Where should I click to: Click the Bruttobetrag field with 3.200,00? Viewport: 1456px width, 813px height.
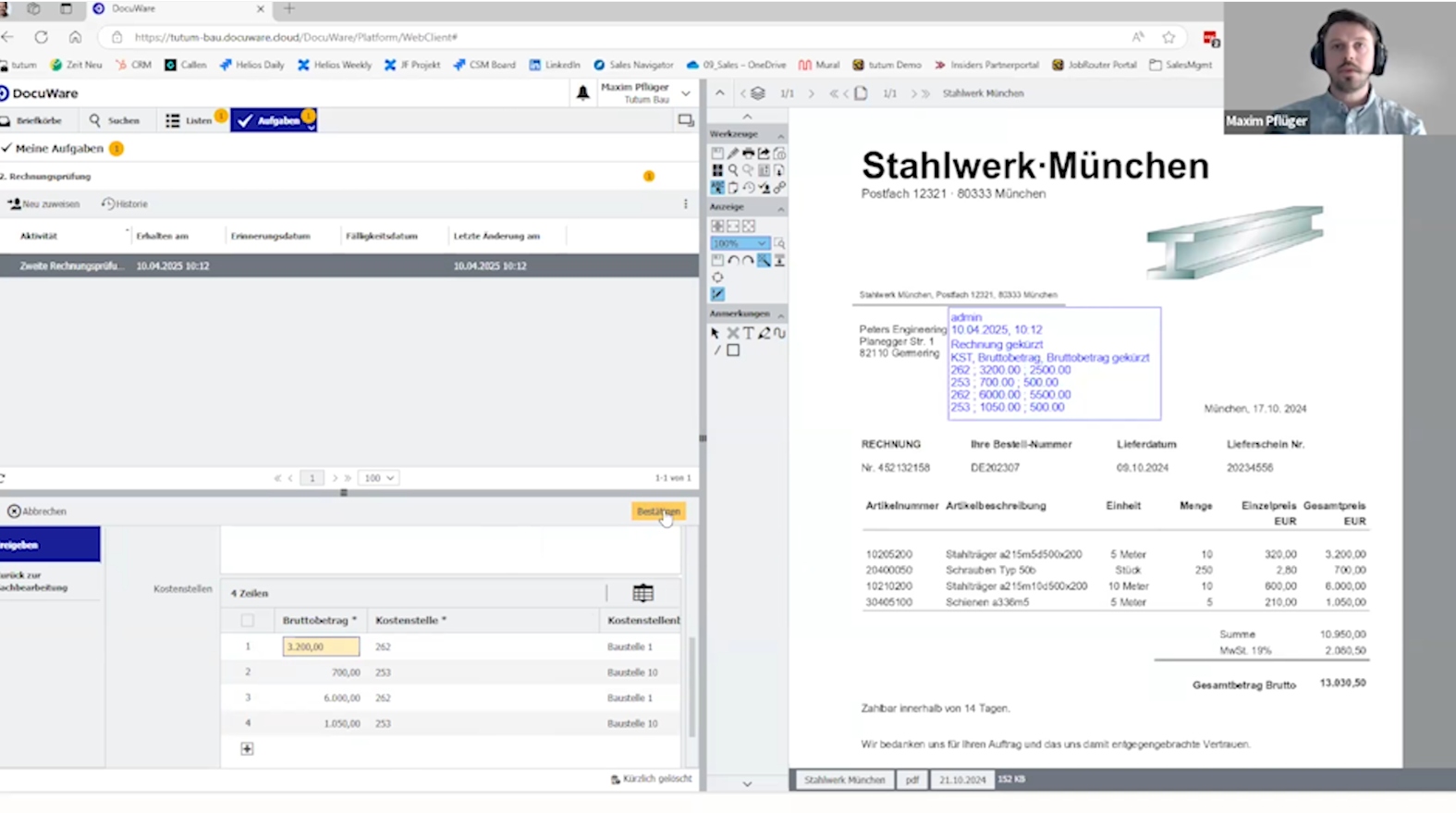click(x=321, y=647)
